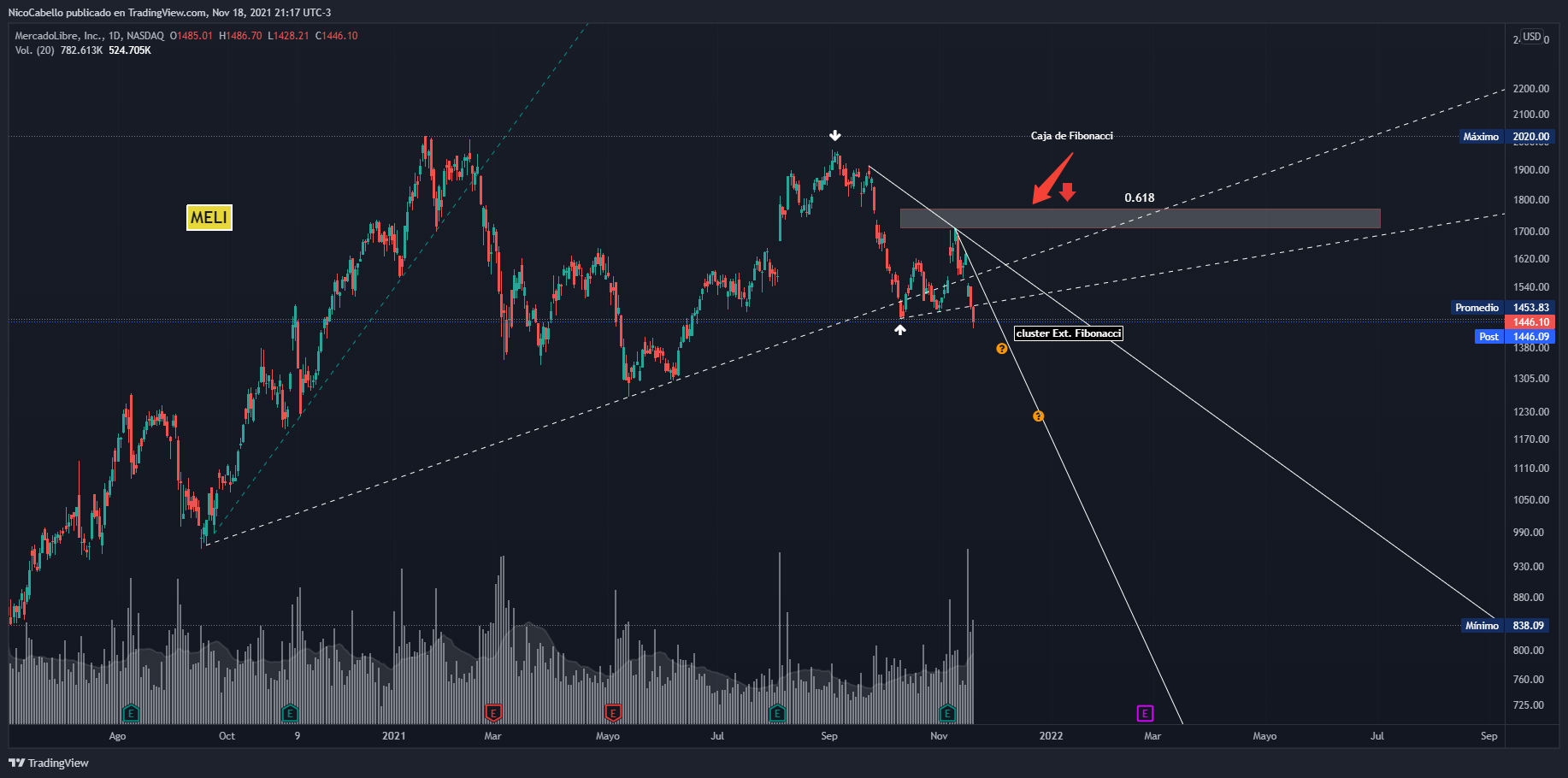This screenshot has height=778, width=1568.
Task: Click the TradingView logo
Action: 49,763
